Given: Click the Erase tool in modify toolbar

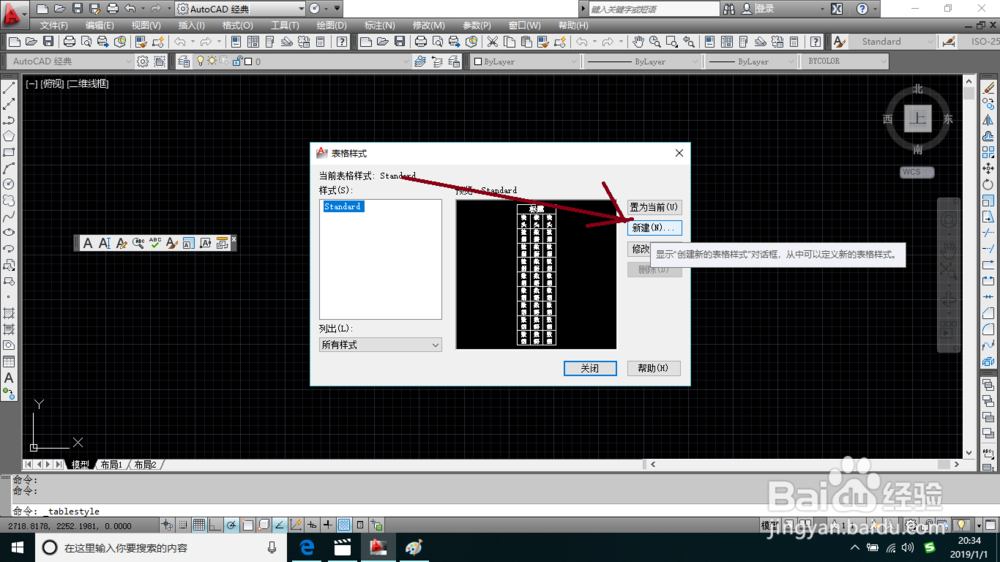Looking at the screenshot, I should pyautogui.click(x=988, y=88).
